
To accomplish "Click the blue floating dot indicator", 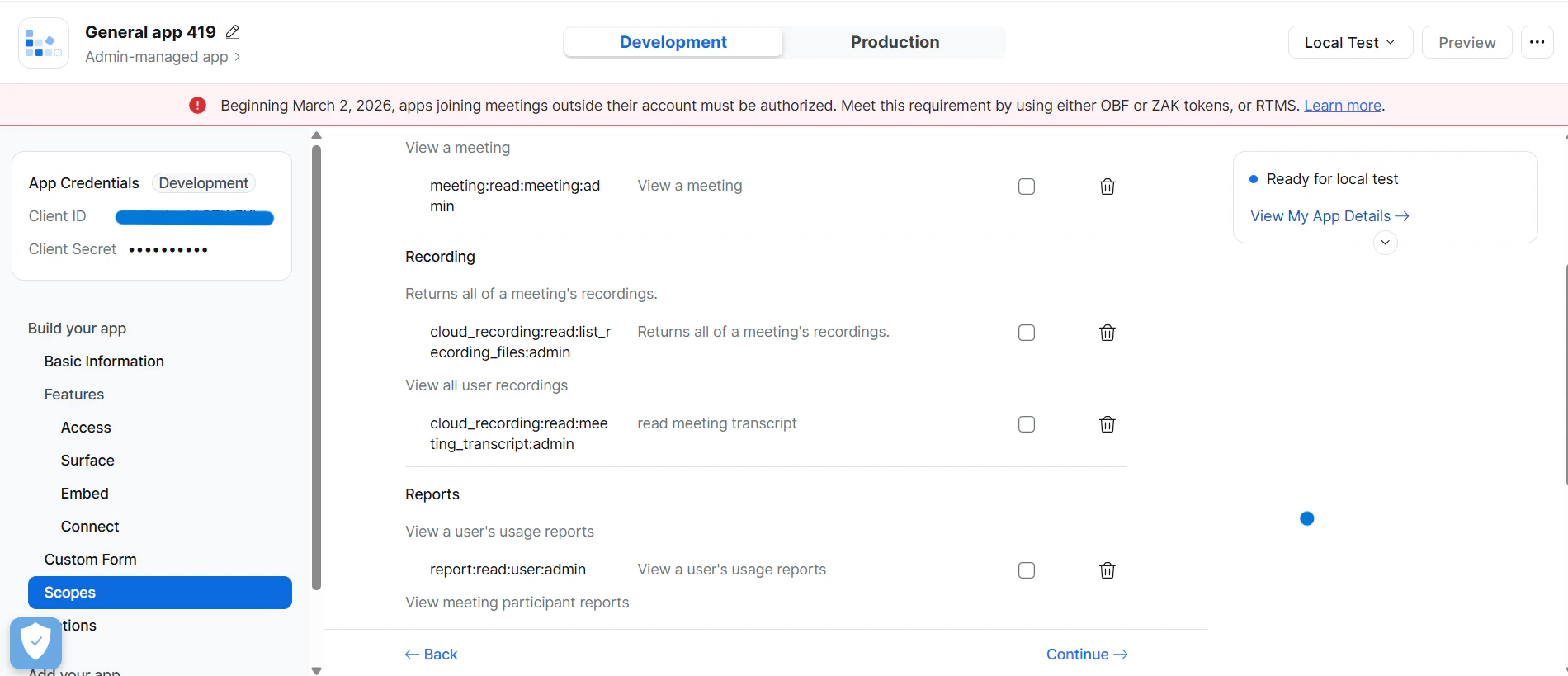I will point(1306,518).
